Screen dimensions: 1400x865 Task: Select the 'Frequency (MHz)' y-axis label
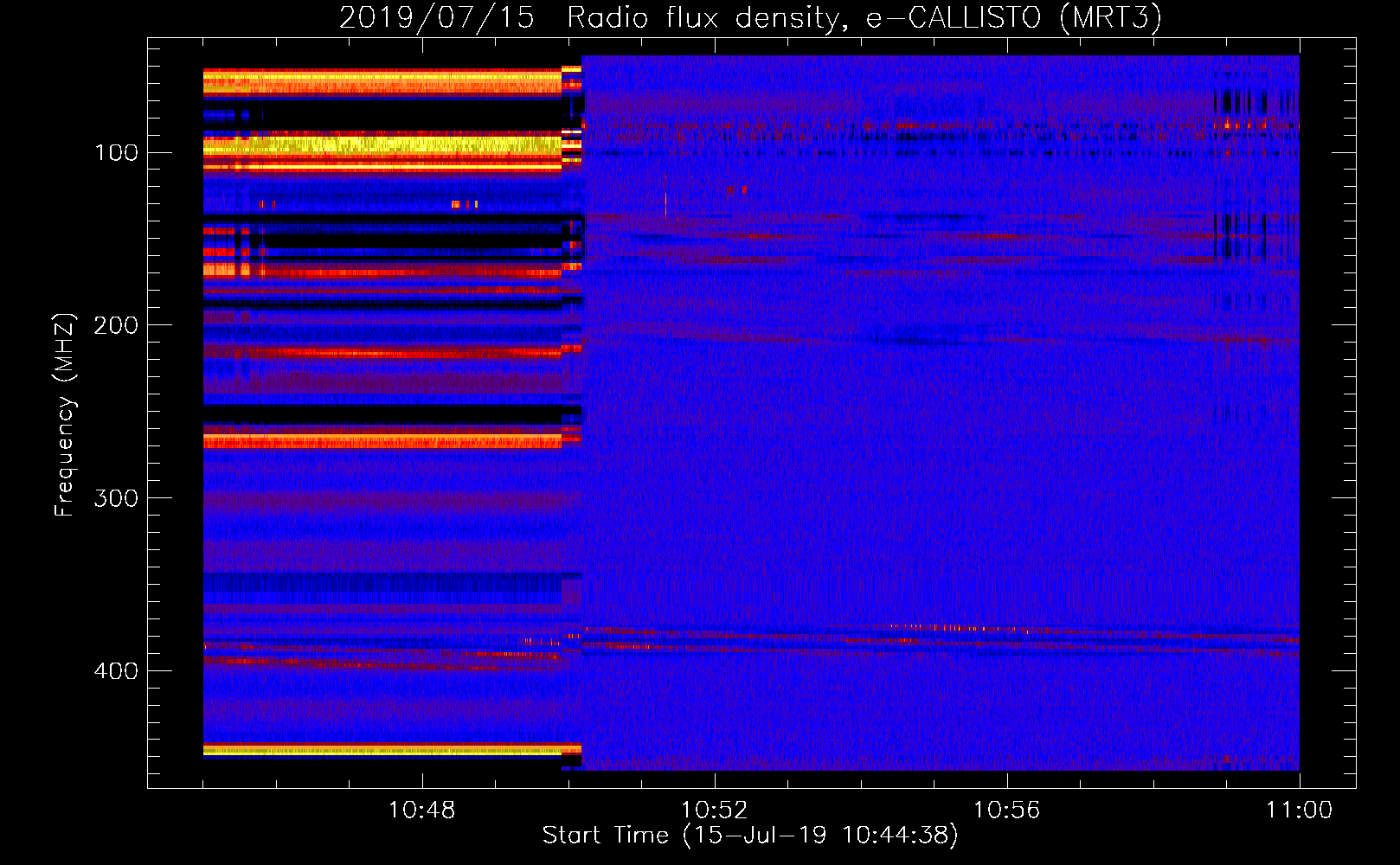(x=65, y=414)
